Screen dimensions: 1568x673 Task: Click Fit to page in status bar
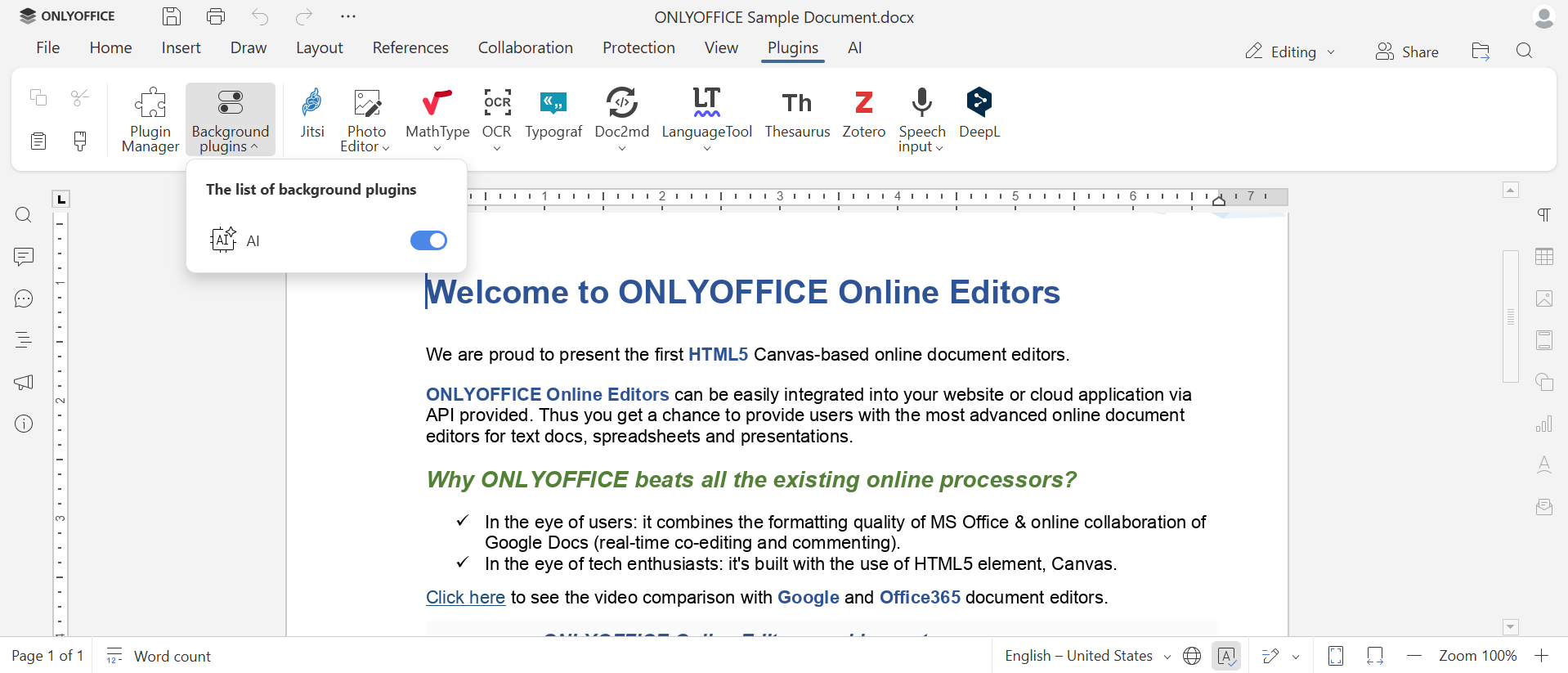pos(1336,656)
